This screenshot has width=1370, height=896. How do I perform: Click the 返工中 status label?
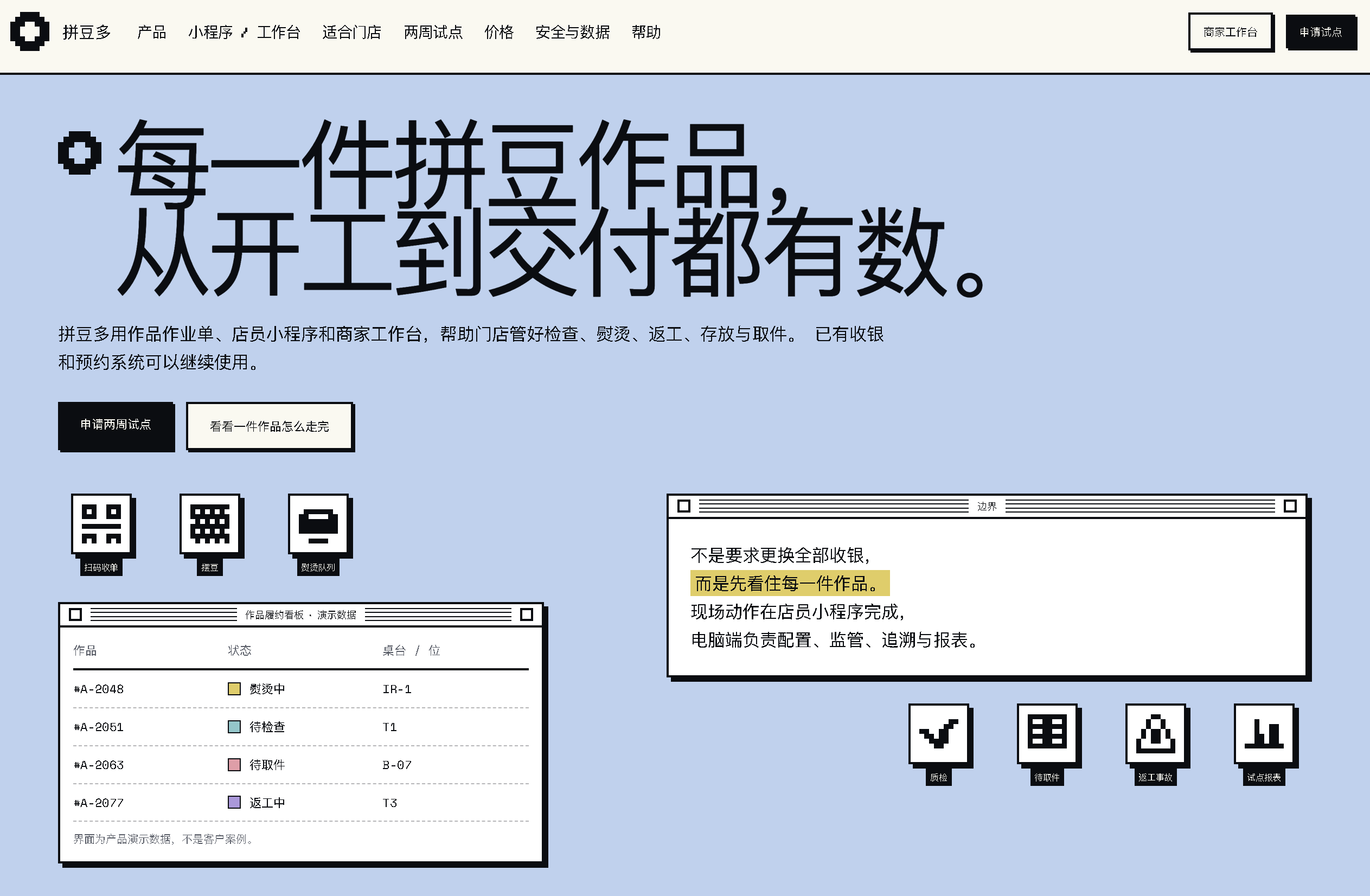pos(267,803)
